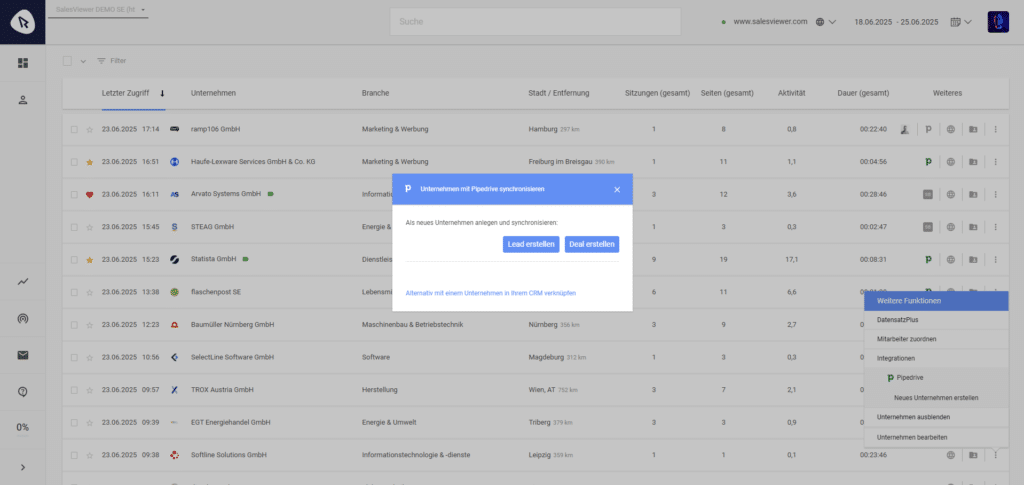Open the broadcast signal icon in sidebar
This screenshot has width=1024, height=485.
[23, 319]
